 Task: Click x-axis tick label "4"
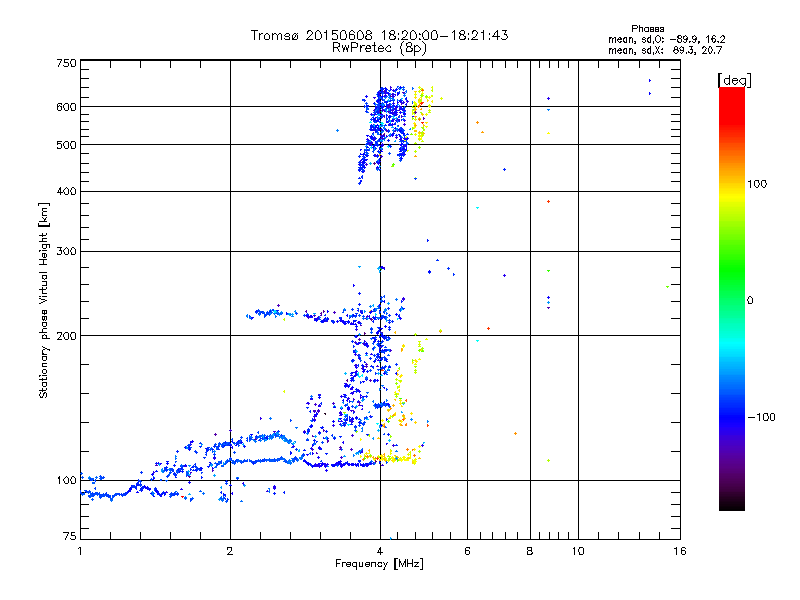(380, 551)
